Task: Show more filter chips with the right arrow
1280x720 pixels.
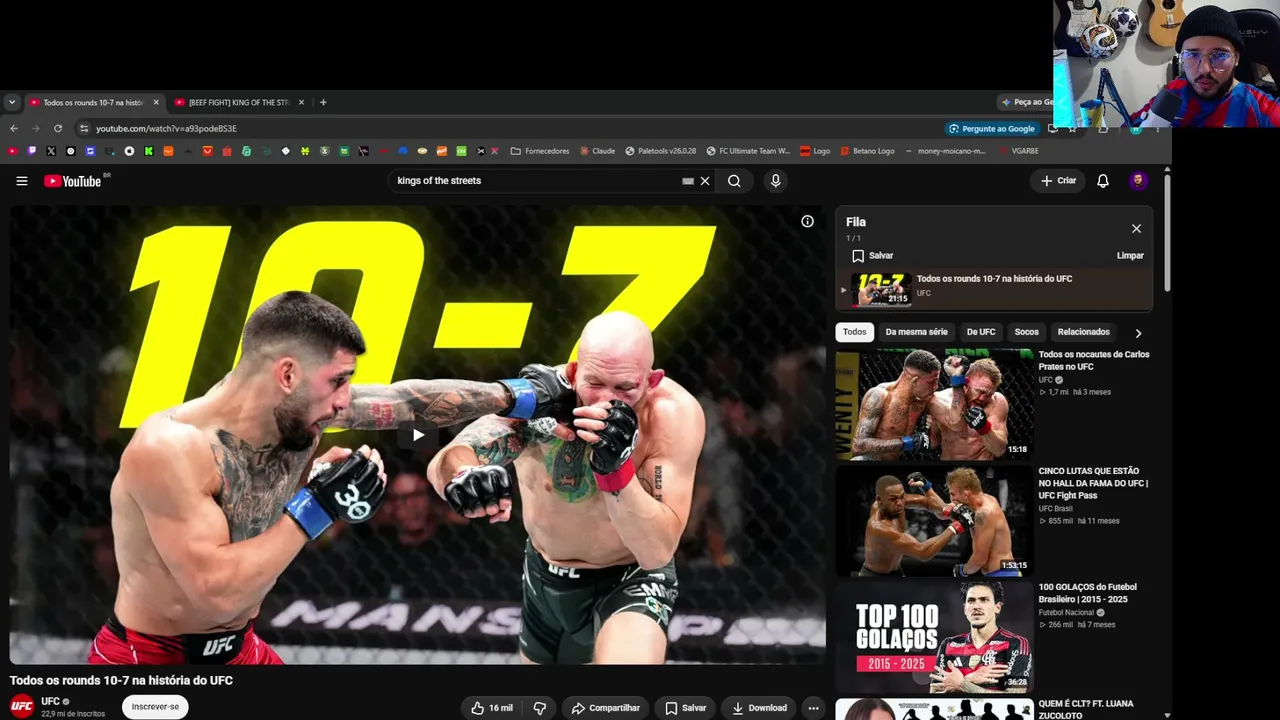Action: (x=1138, y=333)
